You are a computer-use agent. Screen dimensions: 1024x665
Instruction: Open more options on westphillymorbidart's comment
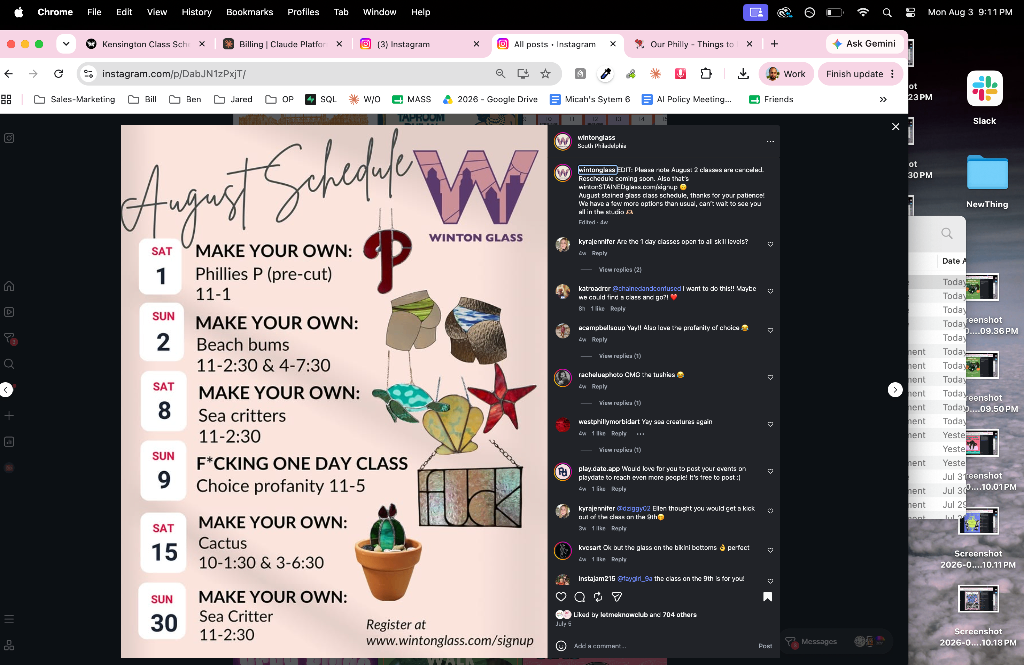[x=640, y=434]
